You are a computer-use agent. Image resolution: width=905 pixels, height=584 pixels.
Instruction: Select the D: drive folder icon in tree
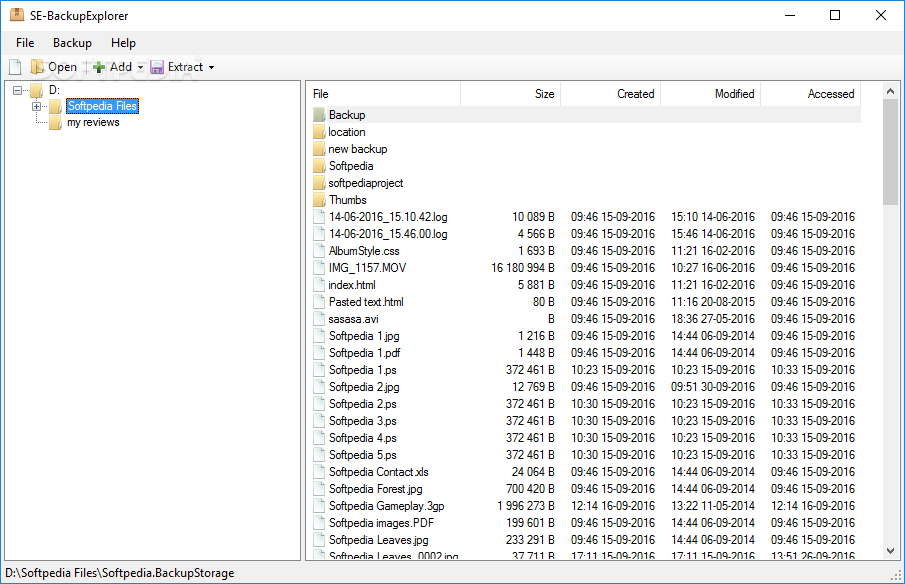click(x=37, y=90)
